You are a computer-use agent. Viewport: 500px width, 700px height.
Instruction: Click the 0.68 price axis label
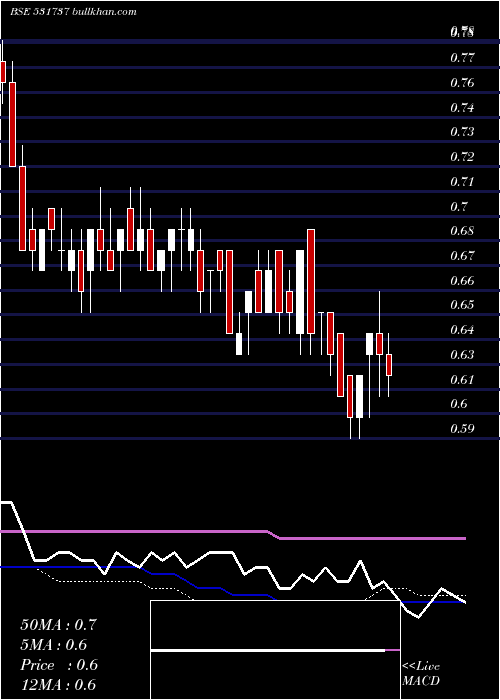pyautogui.click(x=462, y=231)
